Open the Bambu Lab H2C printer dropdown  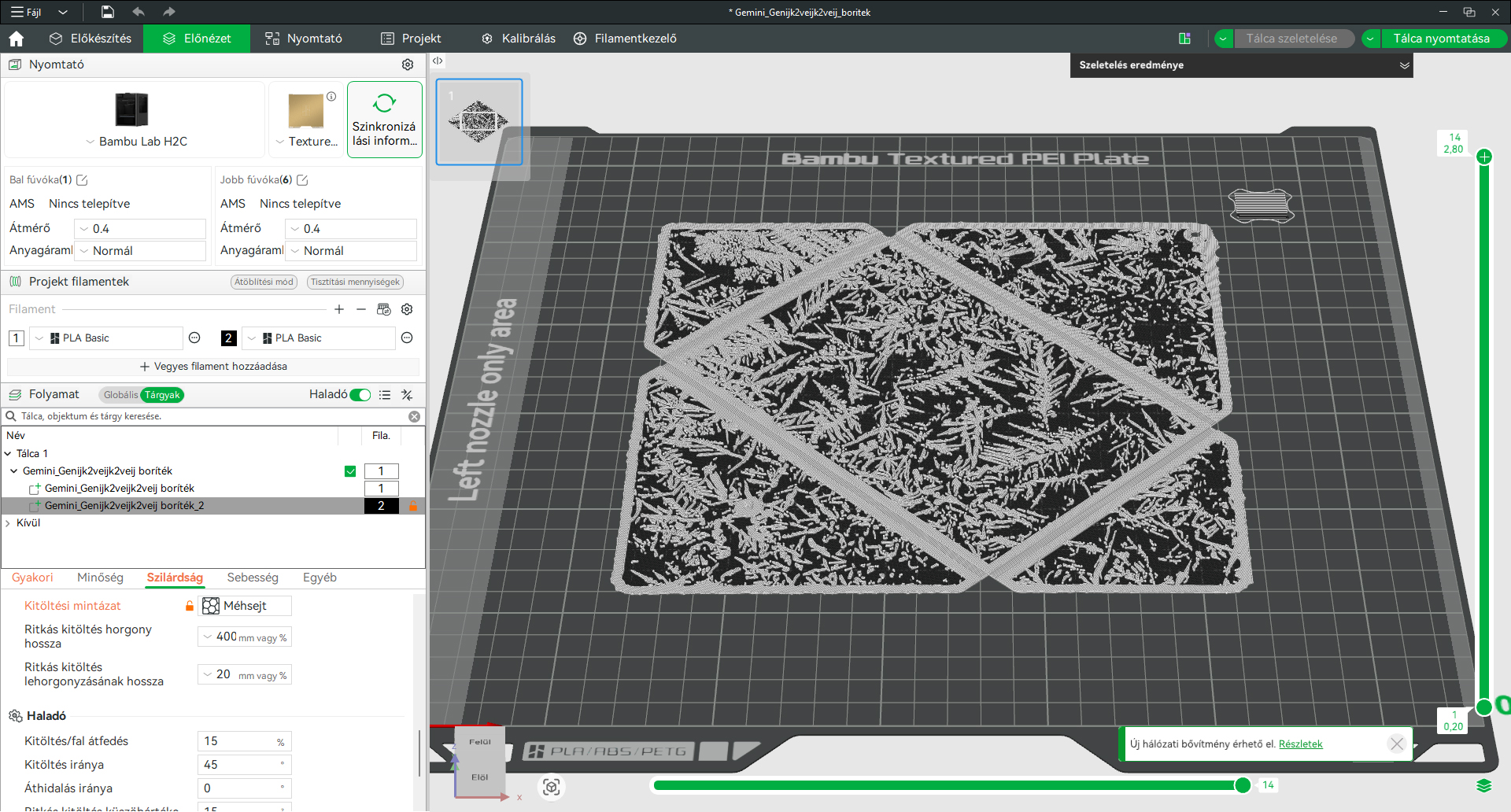click(x=135, y=142)
